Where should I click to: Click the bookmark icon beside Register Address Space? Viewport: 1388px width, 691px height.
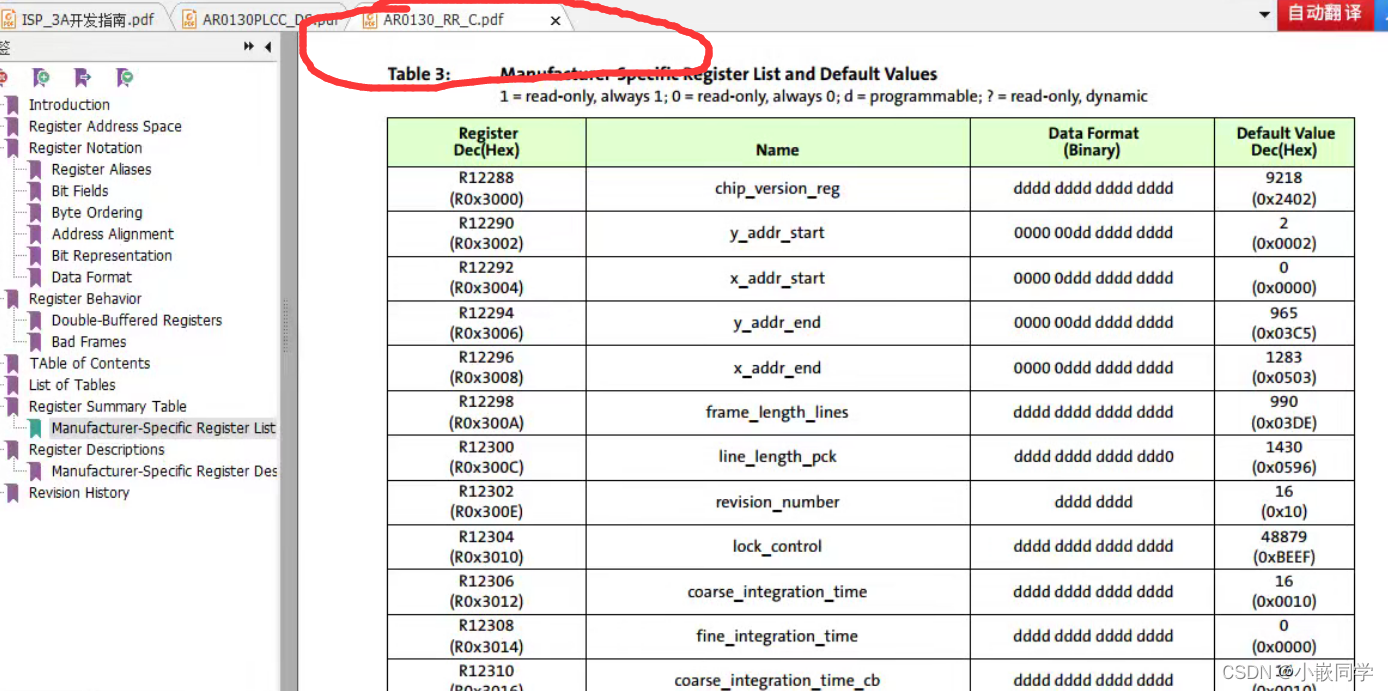pos(13,127)
